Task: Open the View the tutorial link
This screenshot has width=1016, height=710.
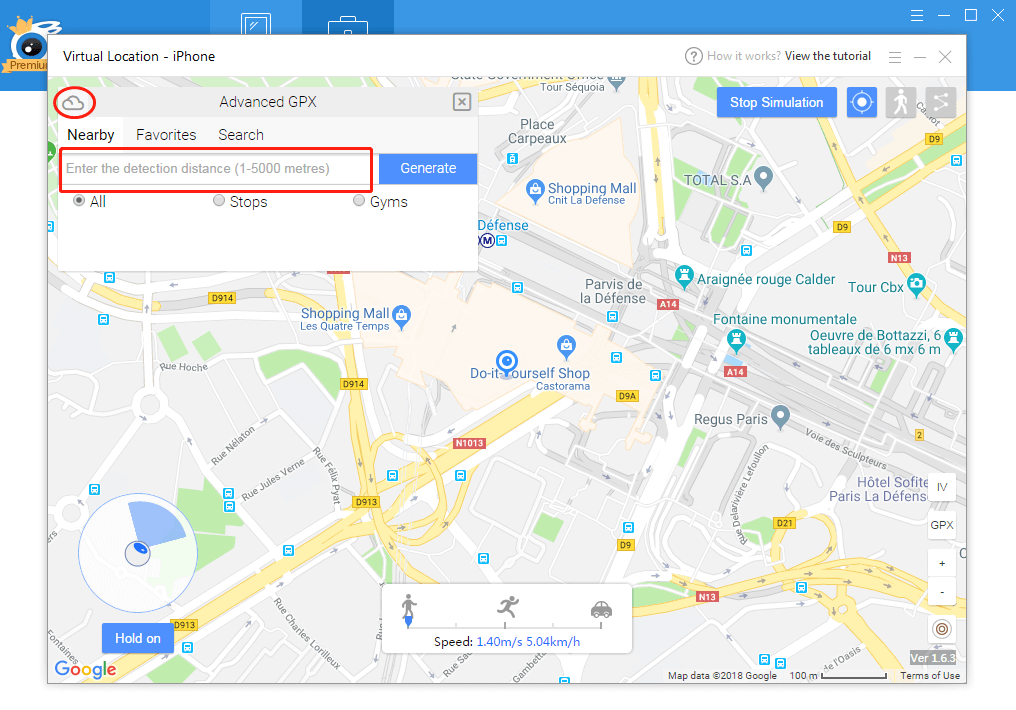Action: (x=827, y=56)
